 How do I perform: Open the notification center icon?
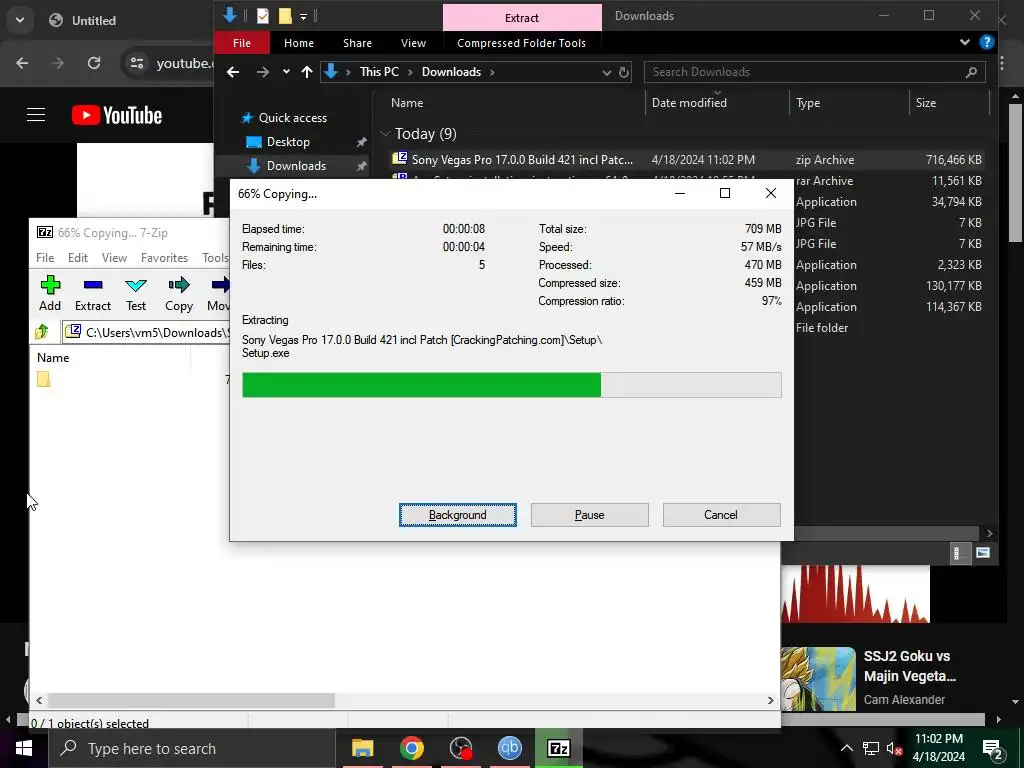click(x=993, y=749)
